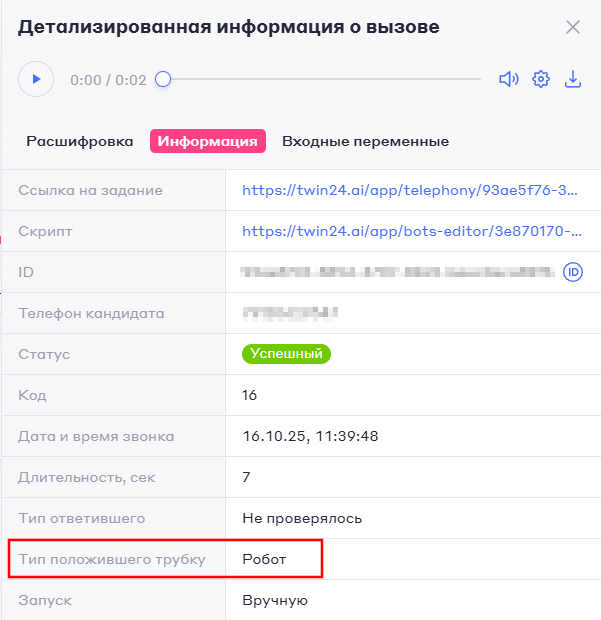Click the audio time 0:00 / 0:02
601x620 pixels.
click(108, 80)
